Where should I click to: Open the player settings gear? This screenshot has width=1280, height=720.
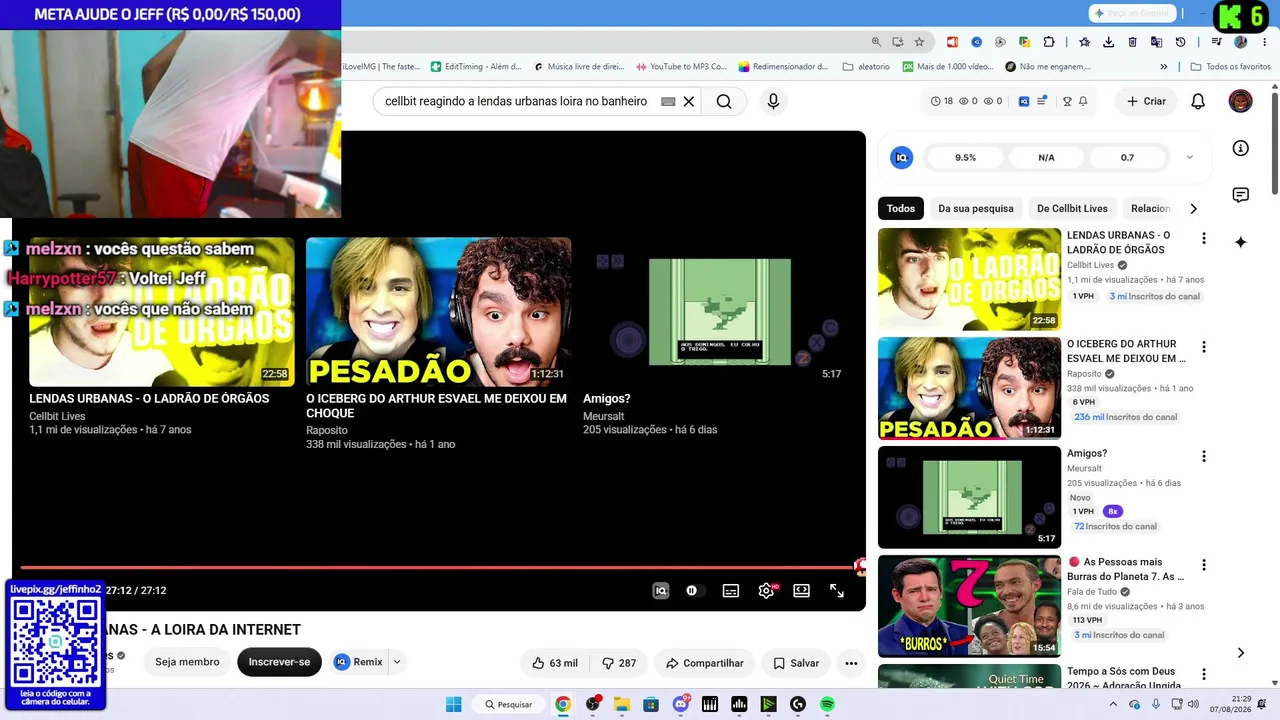(x=767, y=591)
